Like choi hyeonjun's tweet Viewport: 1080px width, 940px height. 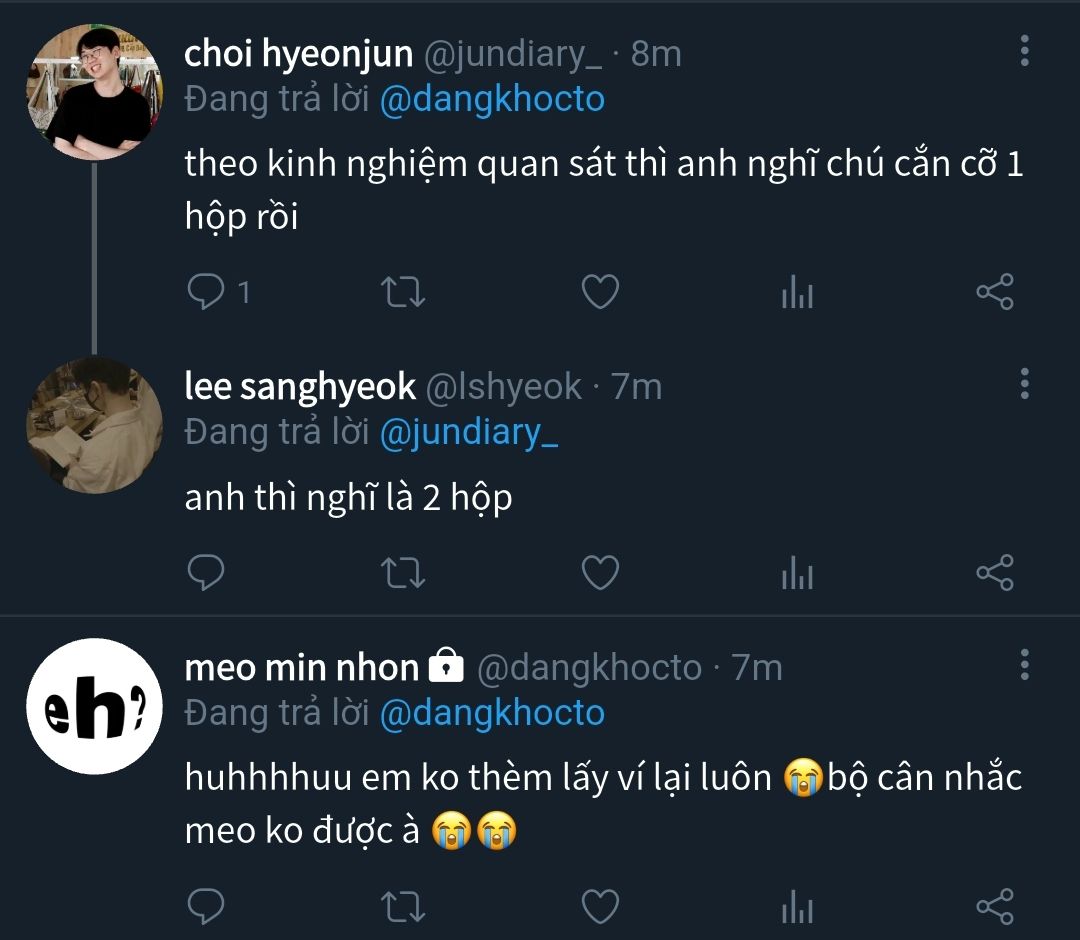pos(600,292)
